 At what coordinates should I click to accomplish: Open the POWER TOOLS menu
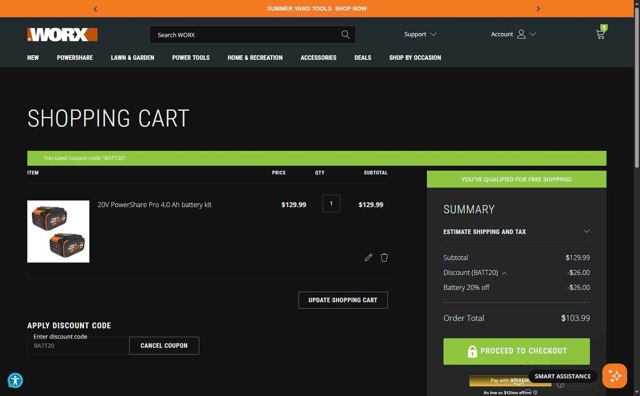pyautogui.click(x=191, y=58)
